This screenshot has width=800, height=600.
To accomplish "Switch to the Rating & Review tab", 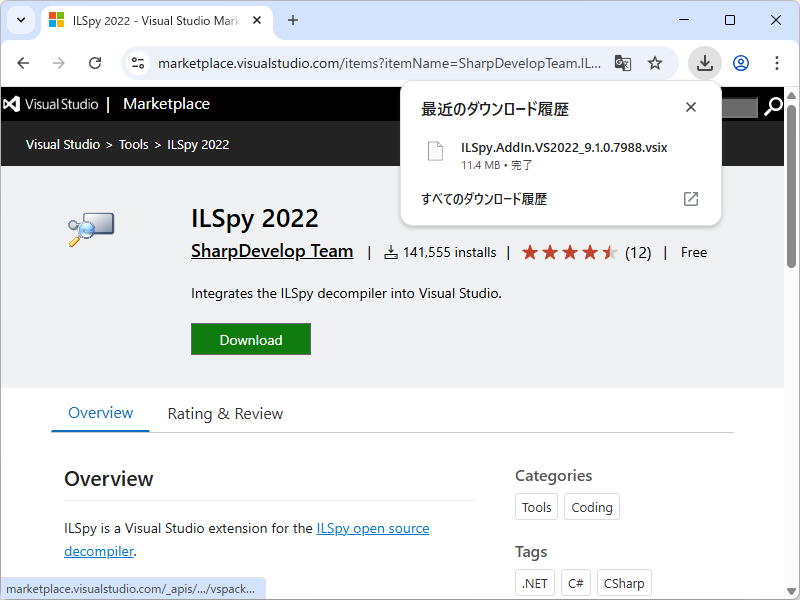I will pyautogui.click(x=225, y=413).
